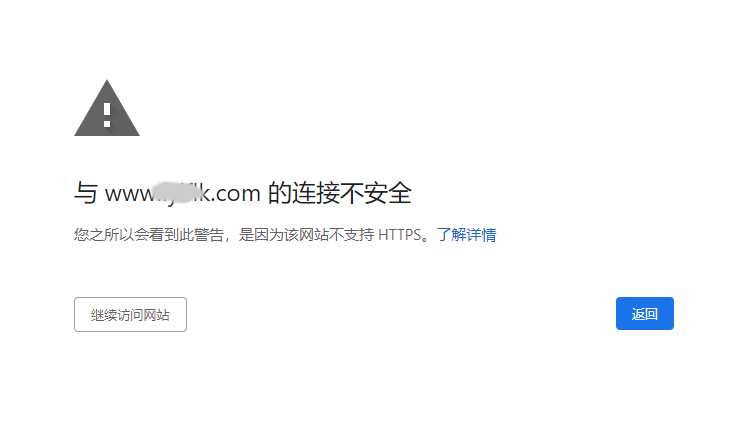Click the gray warning triangle icon

pyautogui.click(x=107, y=108)
